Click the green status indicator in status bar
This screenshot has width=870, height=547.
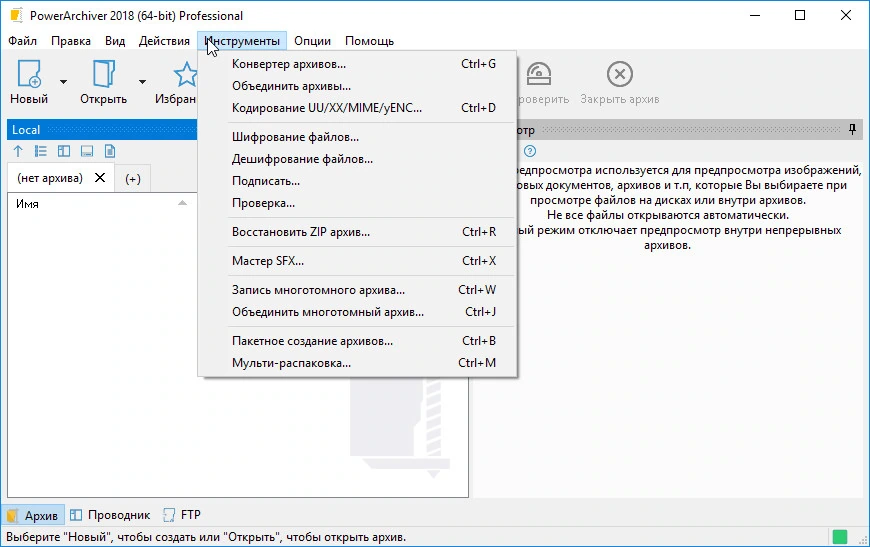[x=840, y=536]
